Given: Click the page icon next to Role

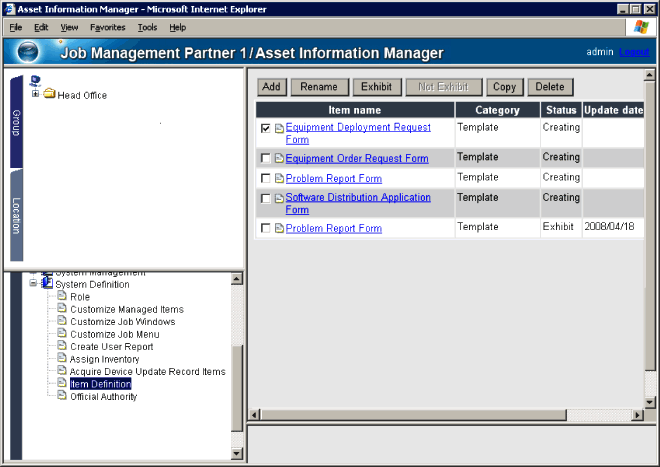Looking at the screenshot, I should (x=62, y=296).
